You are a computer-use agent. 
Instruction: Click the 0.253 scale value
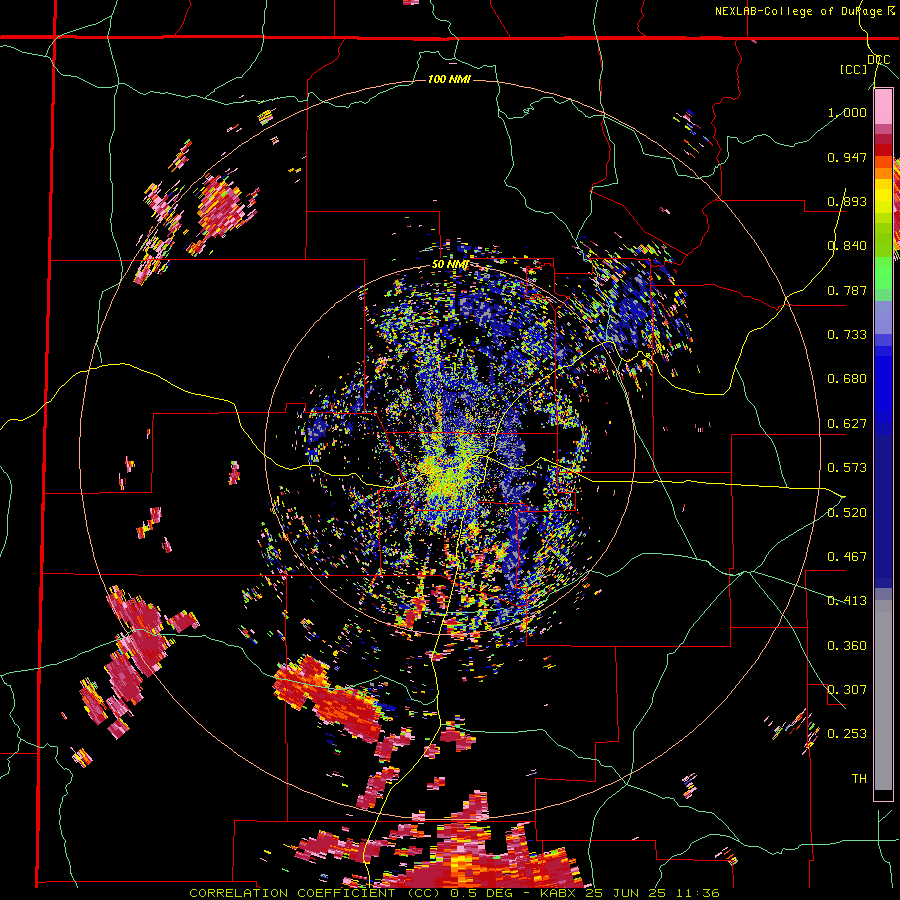[847, 734]
